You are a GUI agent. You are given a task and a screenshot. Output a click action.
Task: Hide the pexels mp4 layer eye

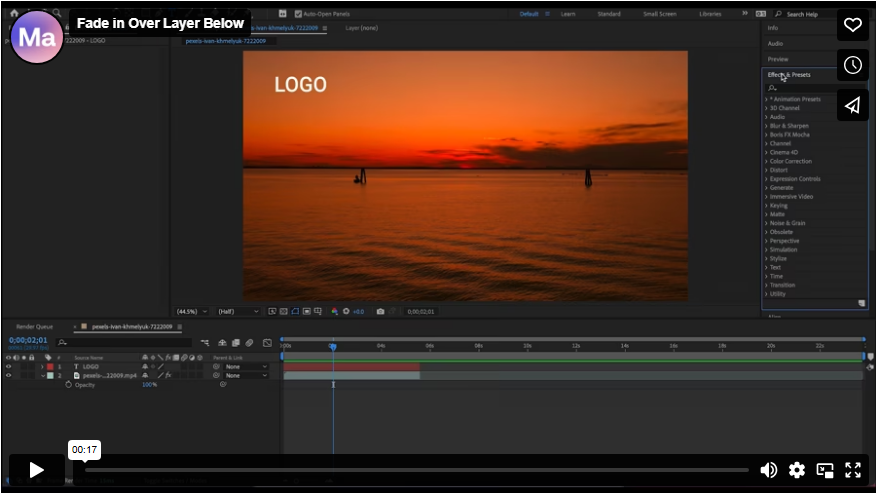8,376
